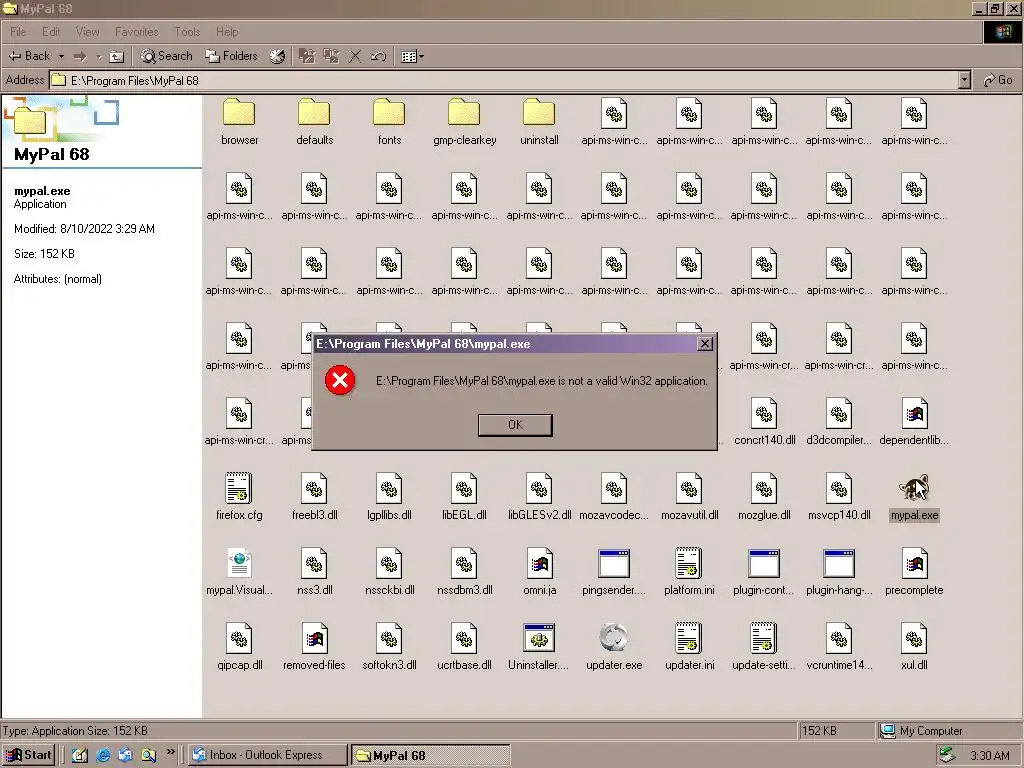Viewport: 1024px width, 768px height.
Task: Select the mypal.Visual... manifest file
Action: click(x=239, y=563)
